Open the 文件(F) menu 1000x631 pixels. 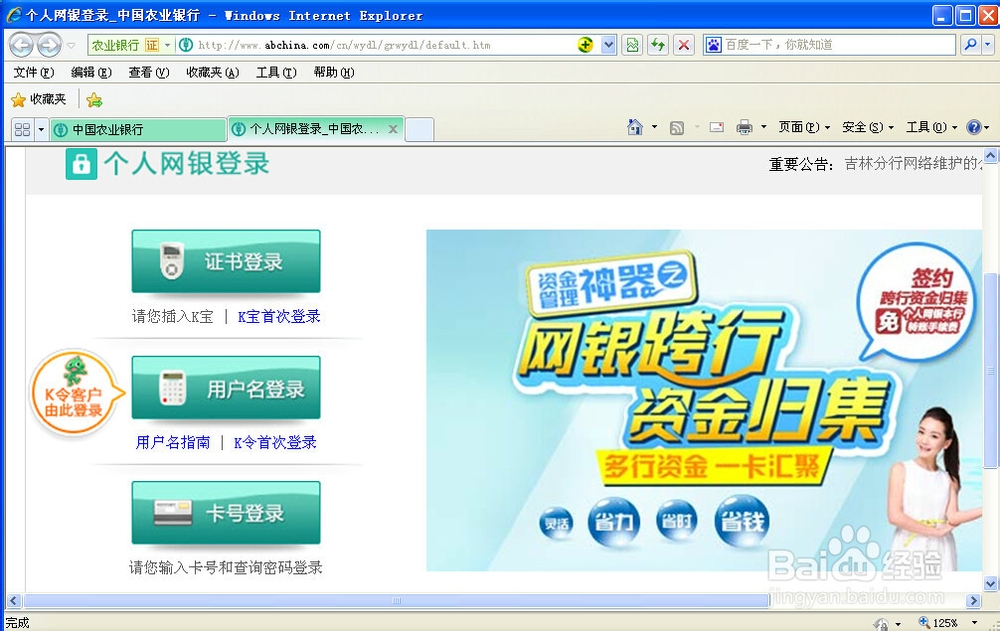click(34, 72)
